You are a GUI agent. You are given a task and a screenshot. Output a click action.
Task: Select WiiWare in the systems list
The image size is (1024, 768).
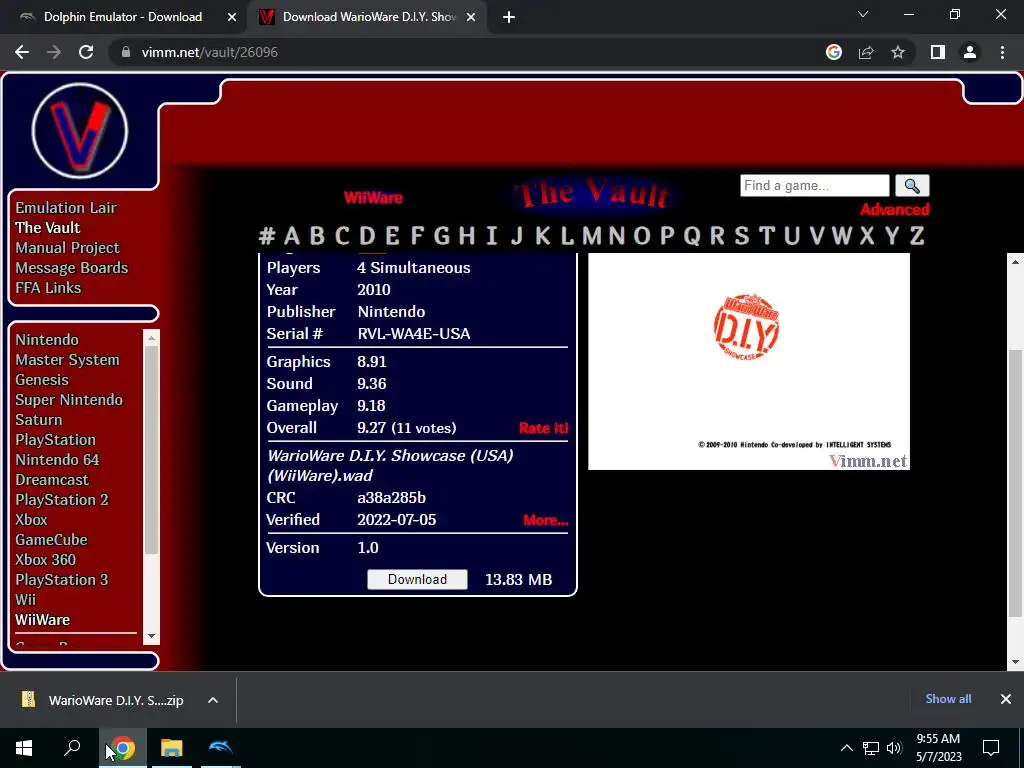pos(42,620)
